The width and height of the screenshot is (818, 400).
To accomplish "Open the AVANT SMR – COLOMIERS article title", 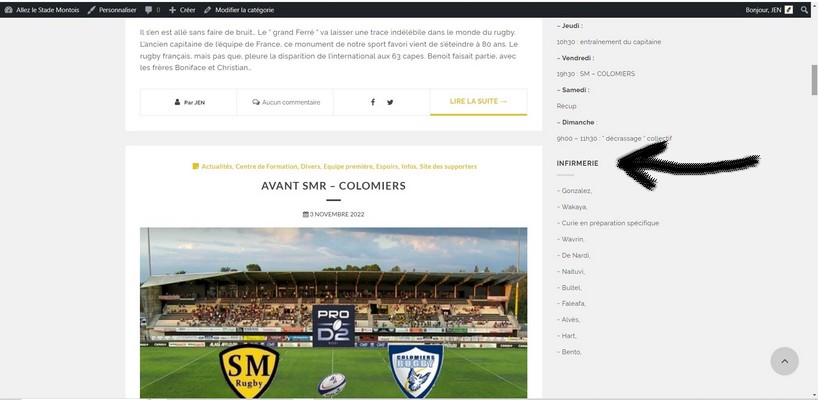I will click(333, 186).
